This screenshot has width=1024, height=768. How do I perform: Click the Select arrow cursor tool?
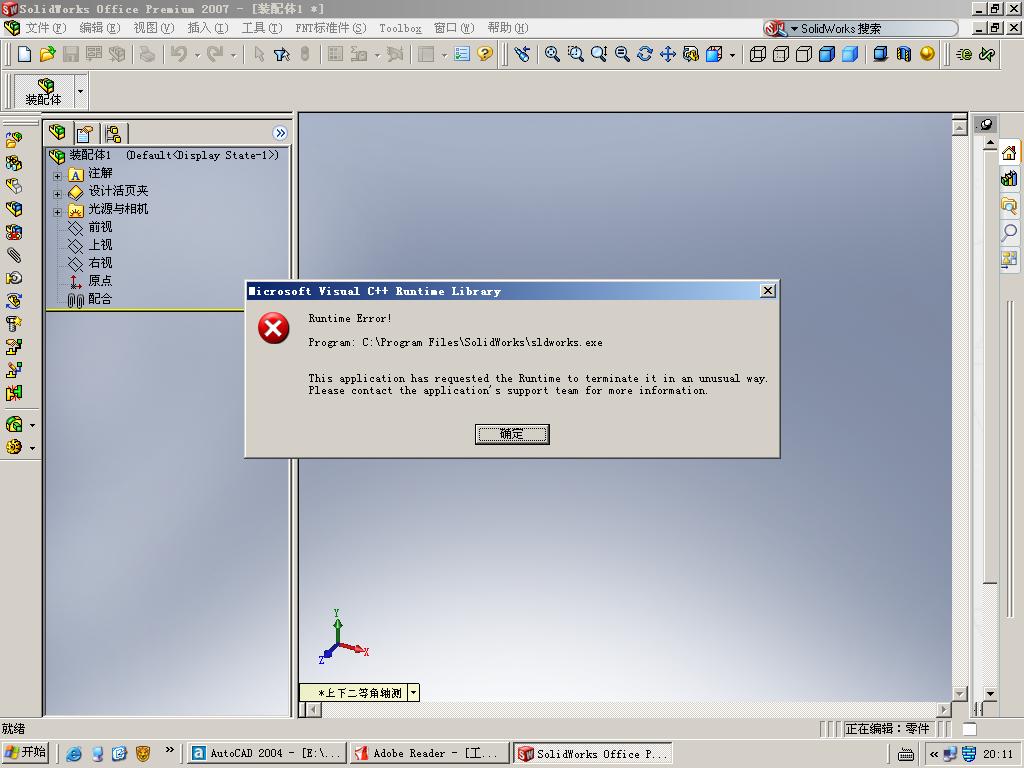click(x=259, y=54)
